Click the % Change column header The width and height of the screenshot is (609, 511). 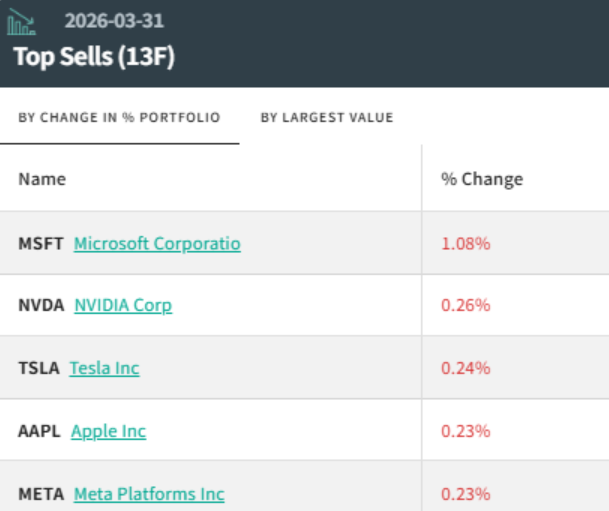(482, 179)
